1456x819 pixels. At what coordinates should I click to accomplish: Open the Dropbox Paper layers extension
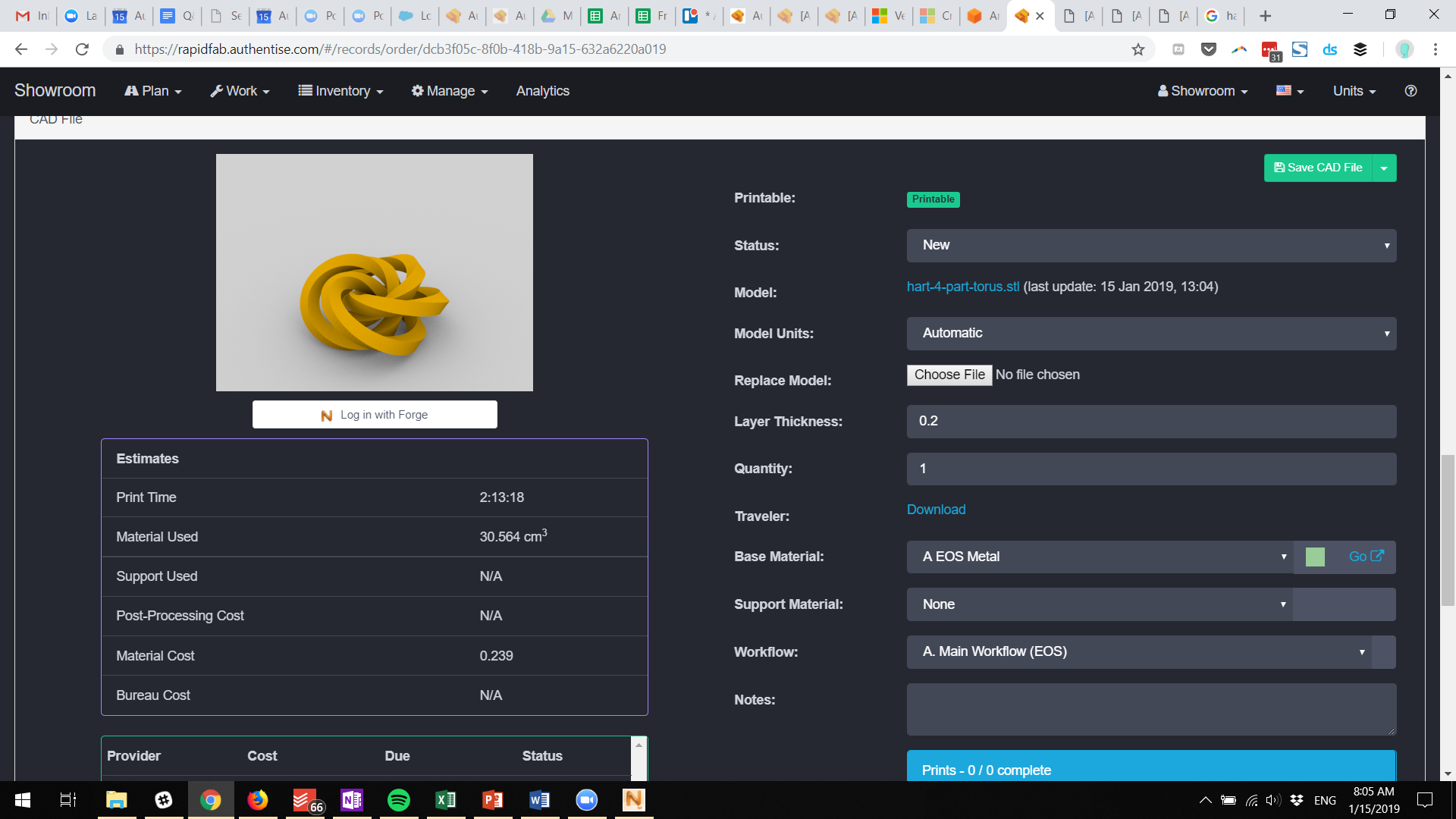click(x=1360, y=49)
